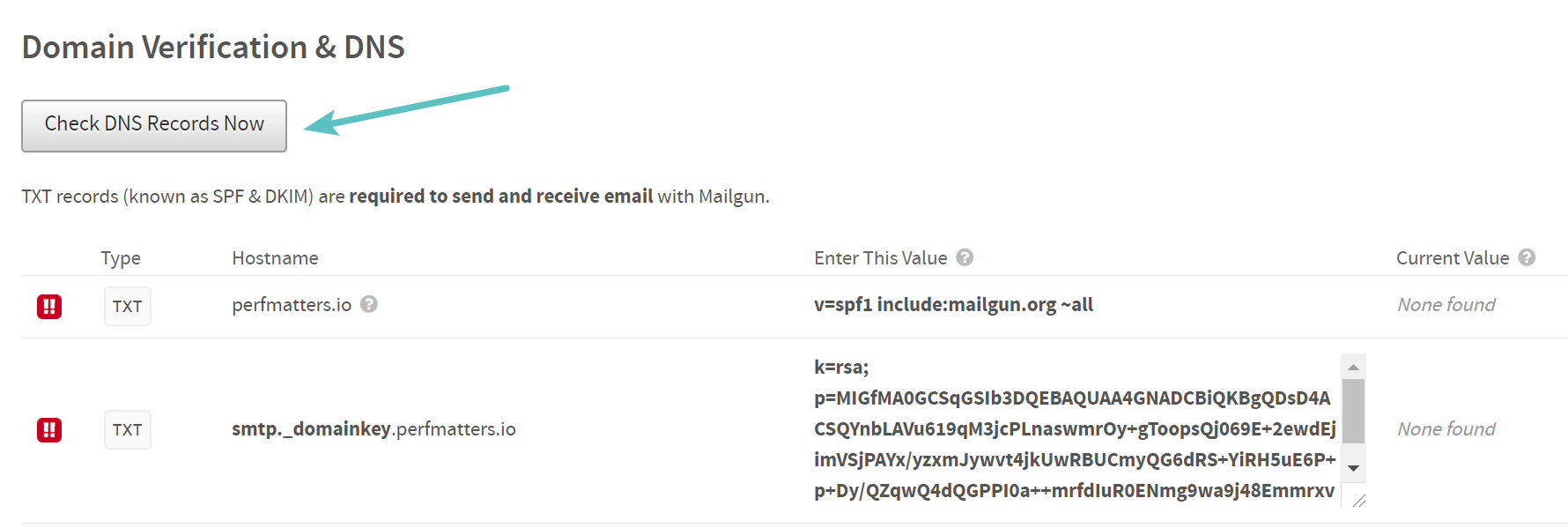Click TXT type badge in perfmatters.io row
1568x528 pixels.
click(x=128, y=307)
